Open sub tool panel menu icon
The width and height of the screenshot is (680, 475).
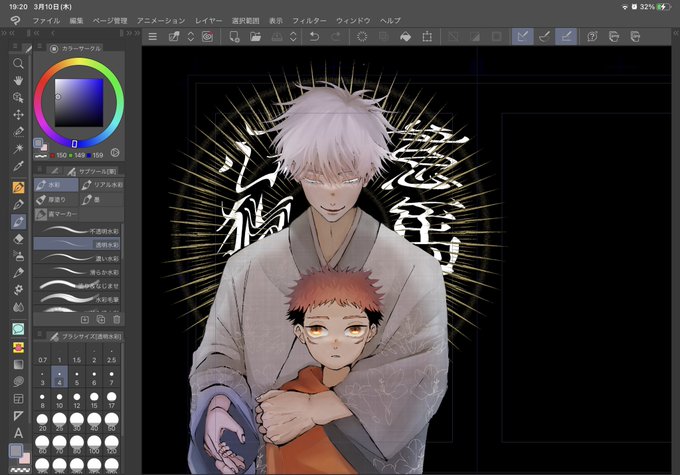point(39,170)
